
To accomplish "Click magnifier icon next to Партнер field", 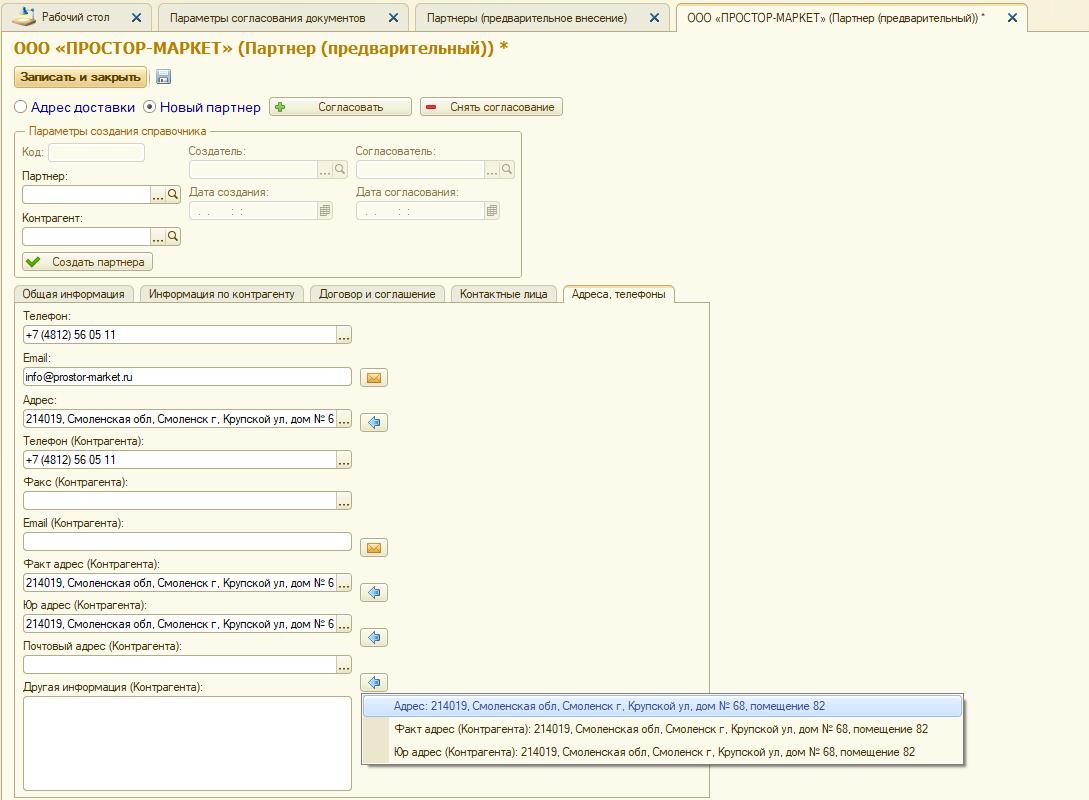I will coord(173,195).
